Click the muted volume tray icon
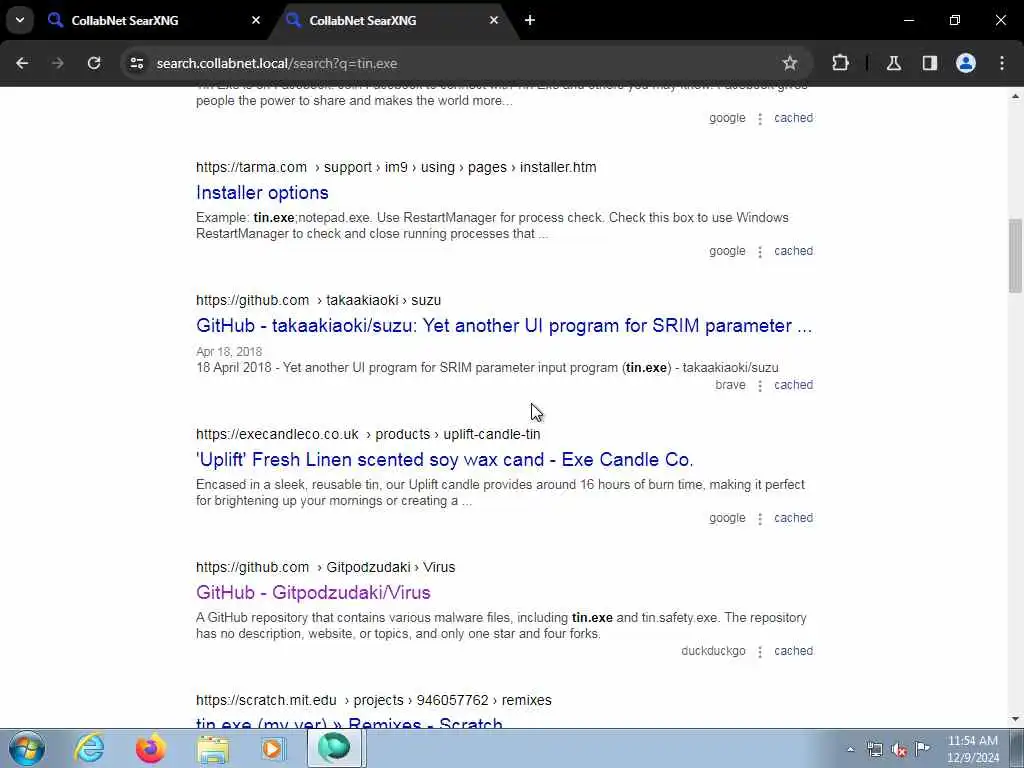The width and height of the screenshot is (1024, 768). pyautogui.click(x=899, y=750)
